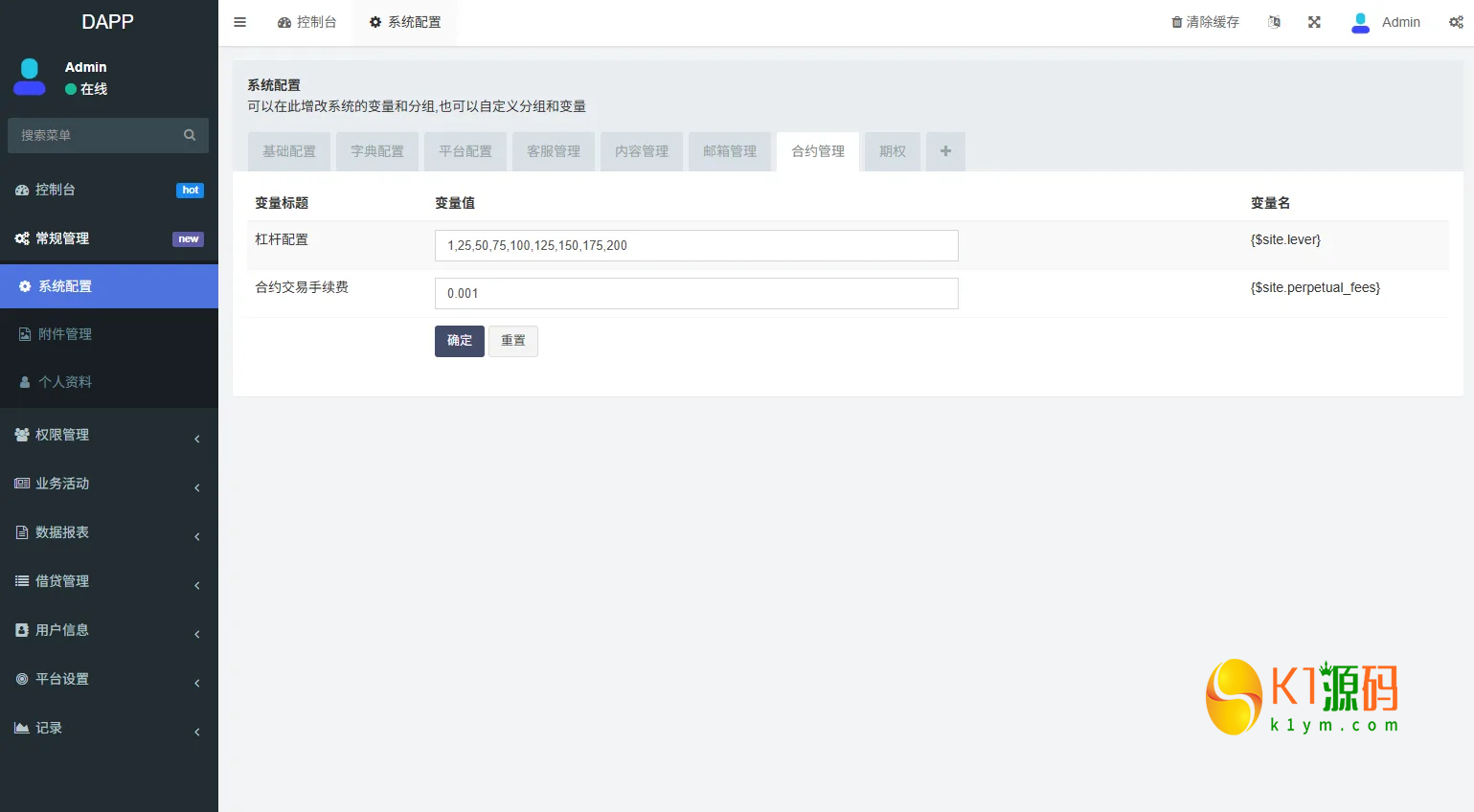Click the 变量标题 column header
This screenshot has height=812, width=1474.
click(x=282, y=203)
